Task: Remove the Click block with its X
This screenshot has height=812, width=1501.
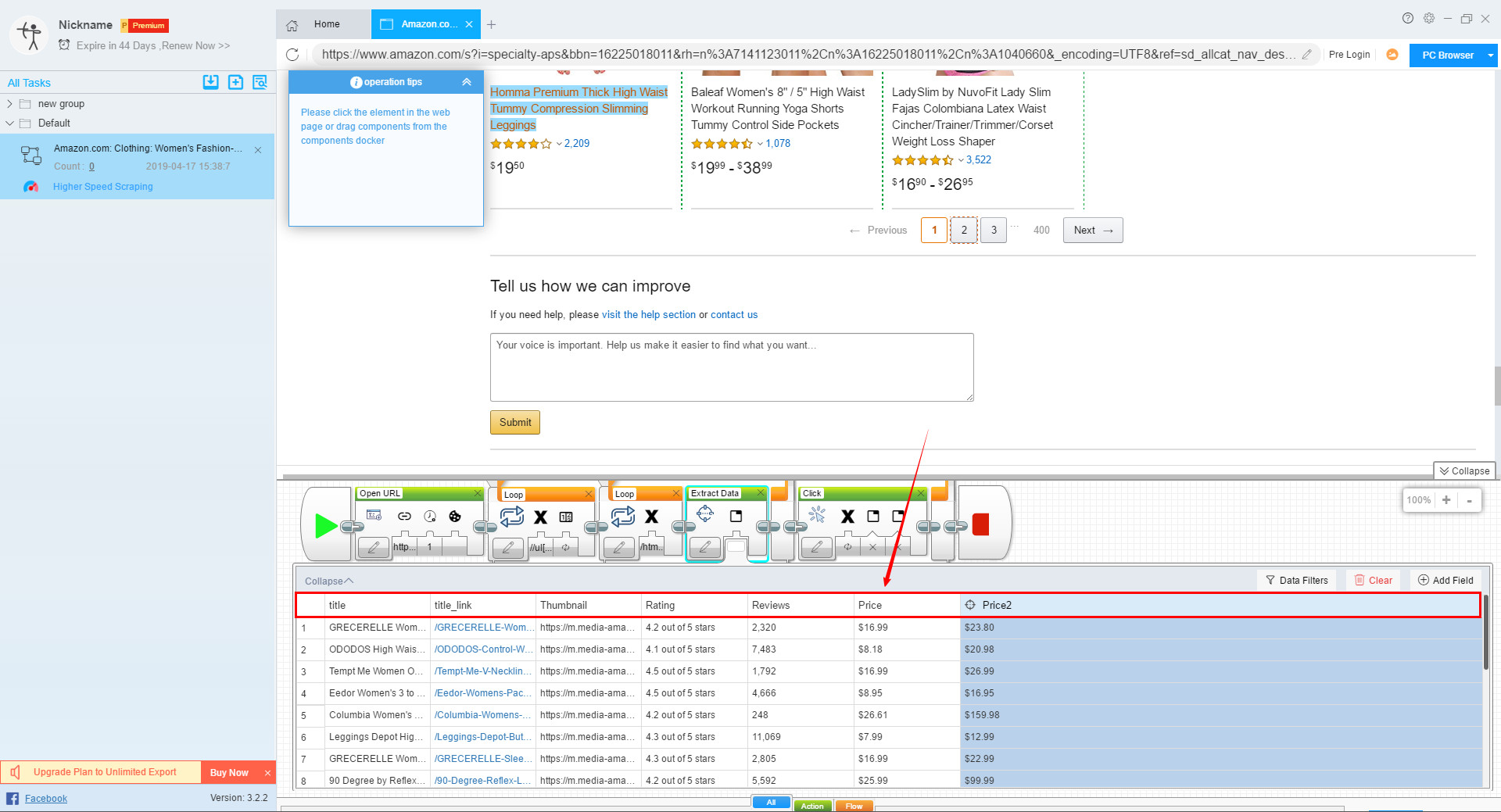Action: click(920, 493)
